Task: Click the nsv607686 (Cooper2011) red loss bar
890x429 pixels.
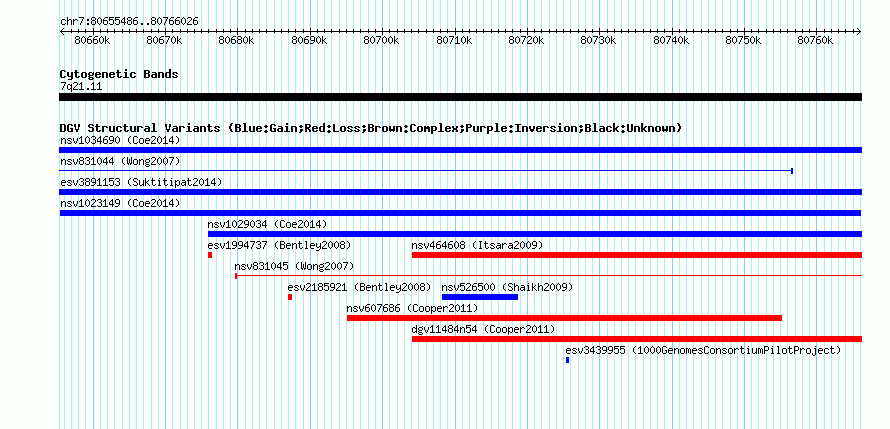Action: click(x=564, y=318)
